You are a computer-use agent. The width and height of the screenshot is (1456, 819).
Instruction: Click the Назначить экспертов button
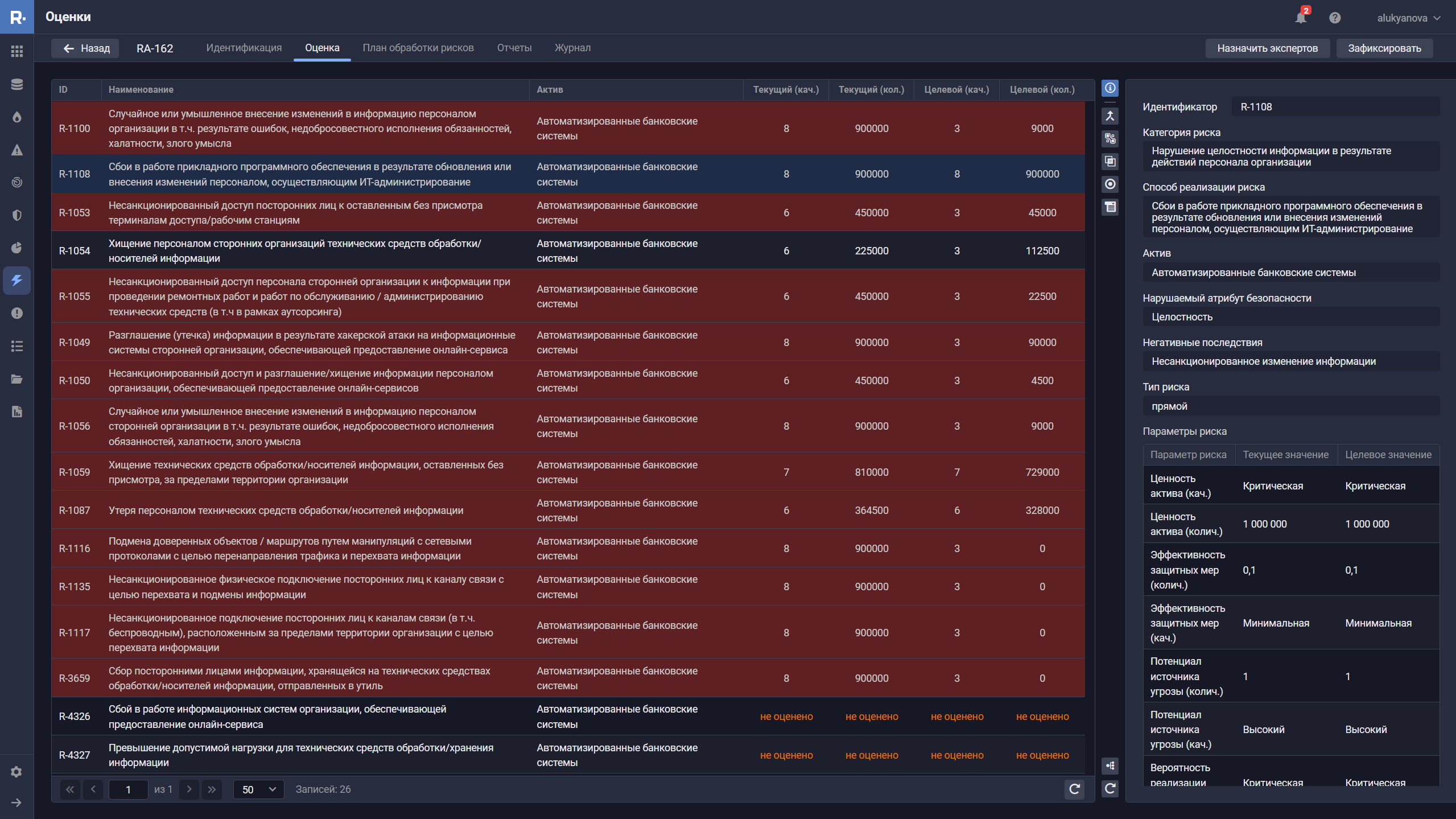(x=1267, y=48)
